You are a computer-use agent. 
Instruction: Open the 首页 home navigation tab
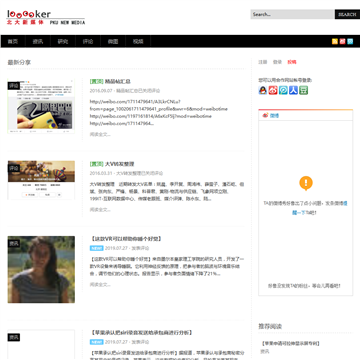click(x=13, y=41)
